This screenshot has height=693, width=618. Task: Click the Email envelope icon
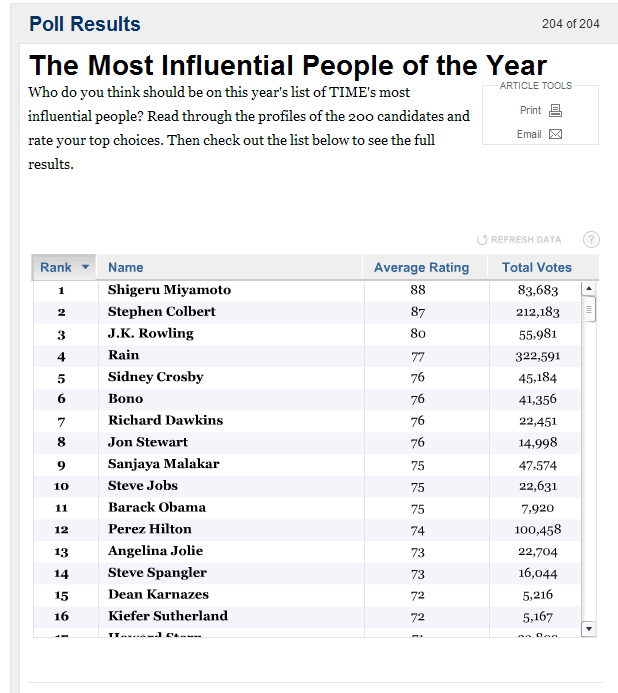[555, 134]
